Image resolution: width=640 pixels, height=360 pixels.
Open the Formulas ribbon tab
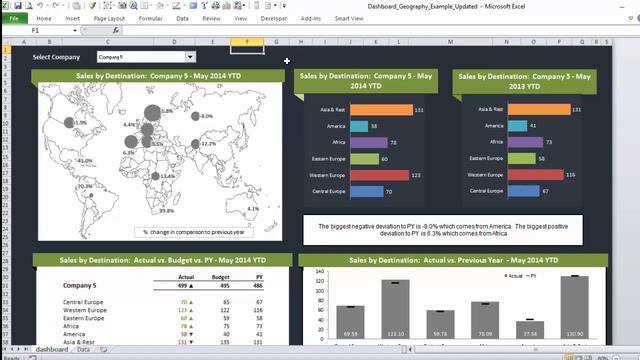coord(151,18)
